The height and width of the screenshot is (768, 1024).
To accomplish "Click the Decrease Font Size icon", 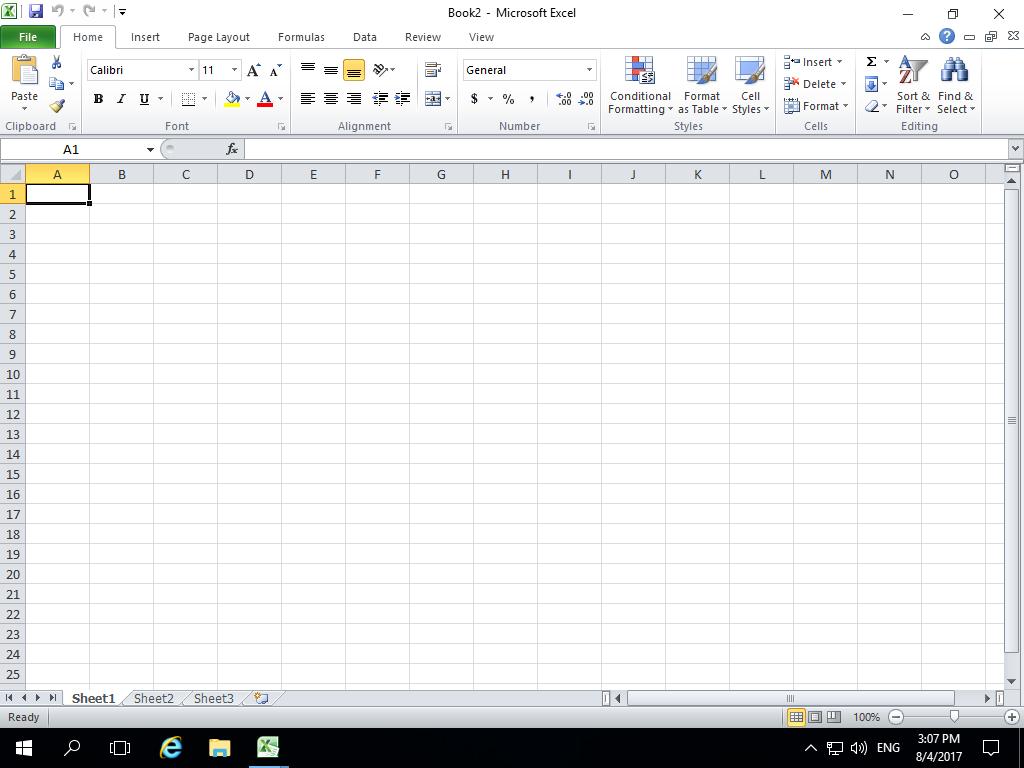I will tap(276, 70).
